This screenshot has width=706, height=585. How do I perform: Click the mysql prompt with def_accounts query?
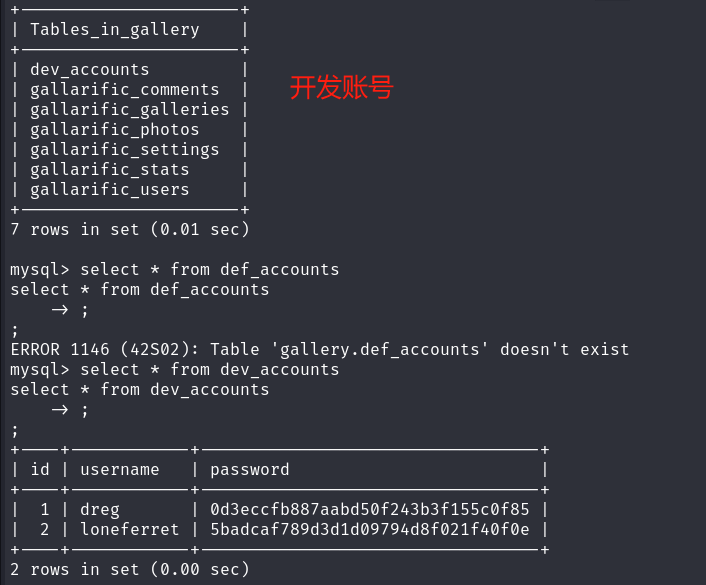(x=175, y=270)
